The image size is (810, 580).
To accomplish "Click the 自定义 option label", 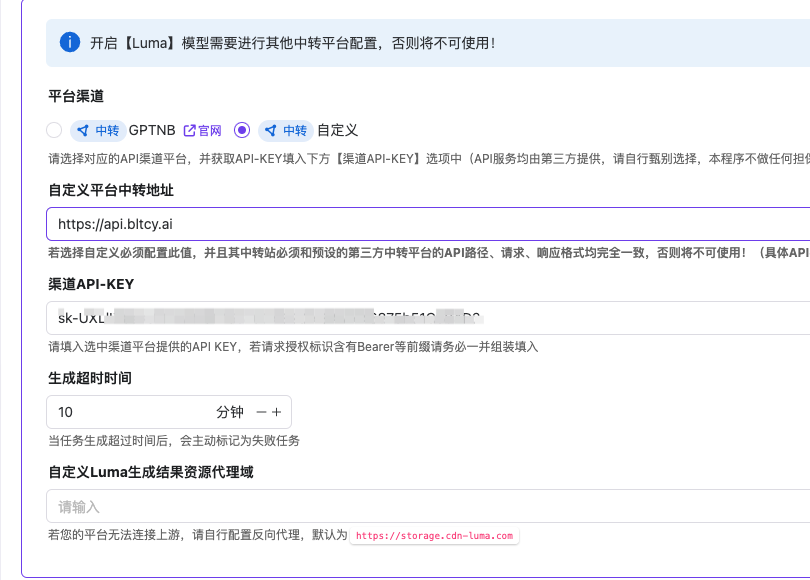I will pyautogui.click(x=337, y=130).
